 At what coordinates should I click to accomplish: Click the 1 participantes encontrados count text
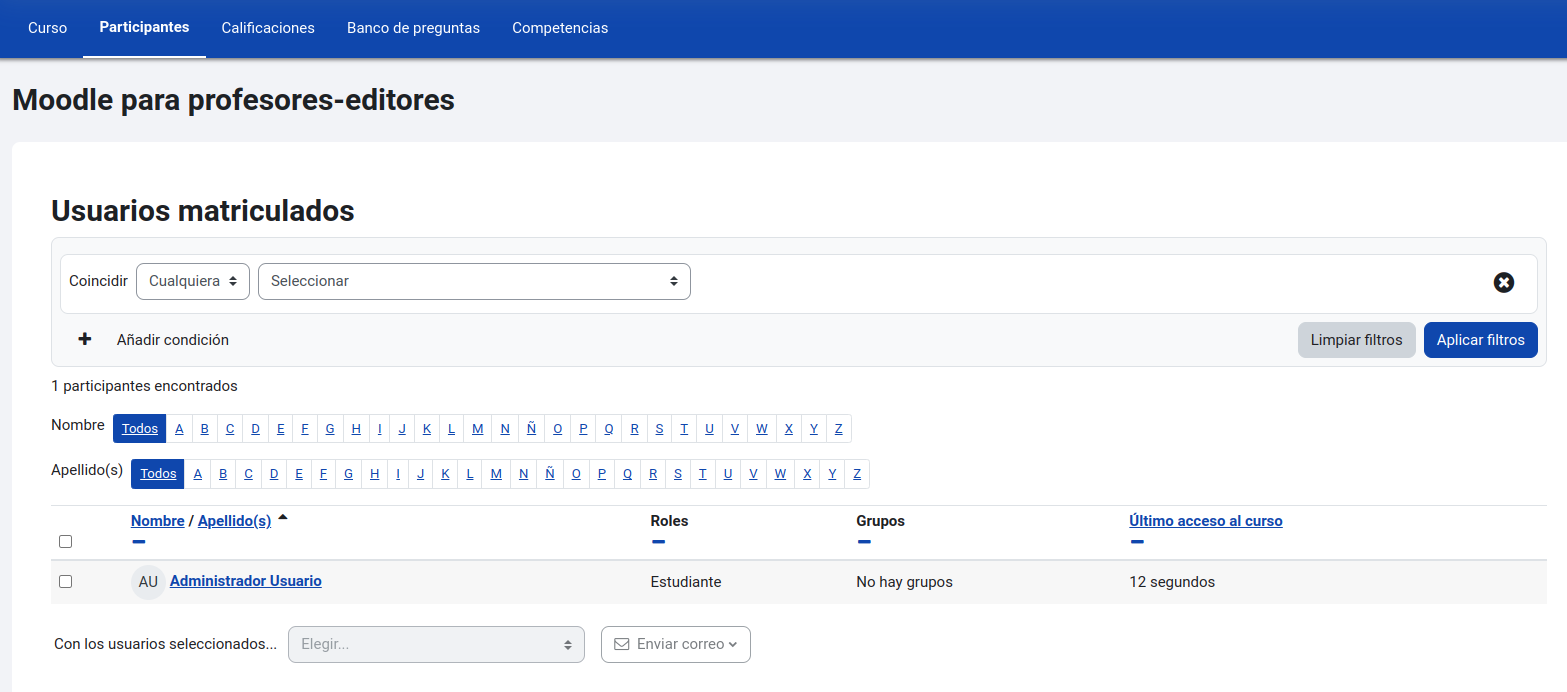[144, 386]
